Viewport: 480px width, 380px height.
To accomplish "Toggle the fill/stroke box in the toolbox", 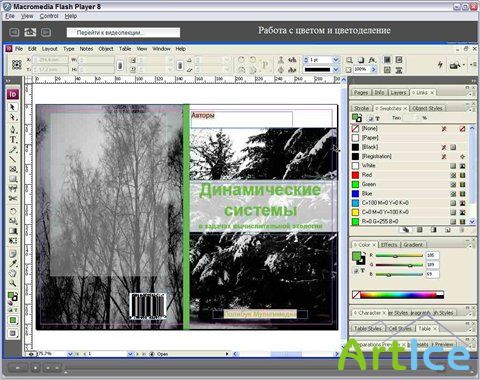I will click(x=12, y=296).
